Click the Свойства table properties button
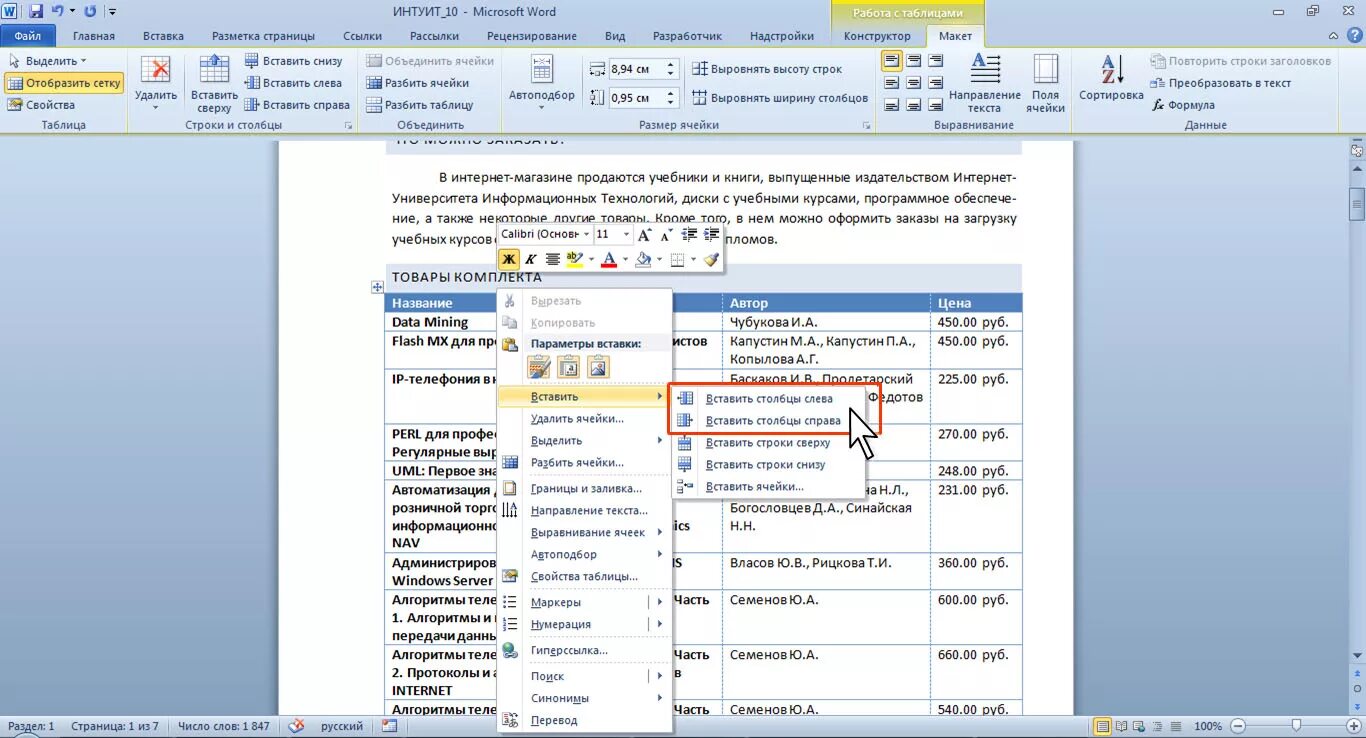The image size is (1366, 738). (41, 105)
